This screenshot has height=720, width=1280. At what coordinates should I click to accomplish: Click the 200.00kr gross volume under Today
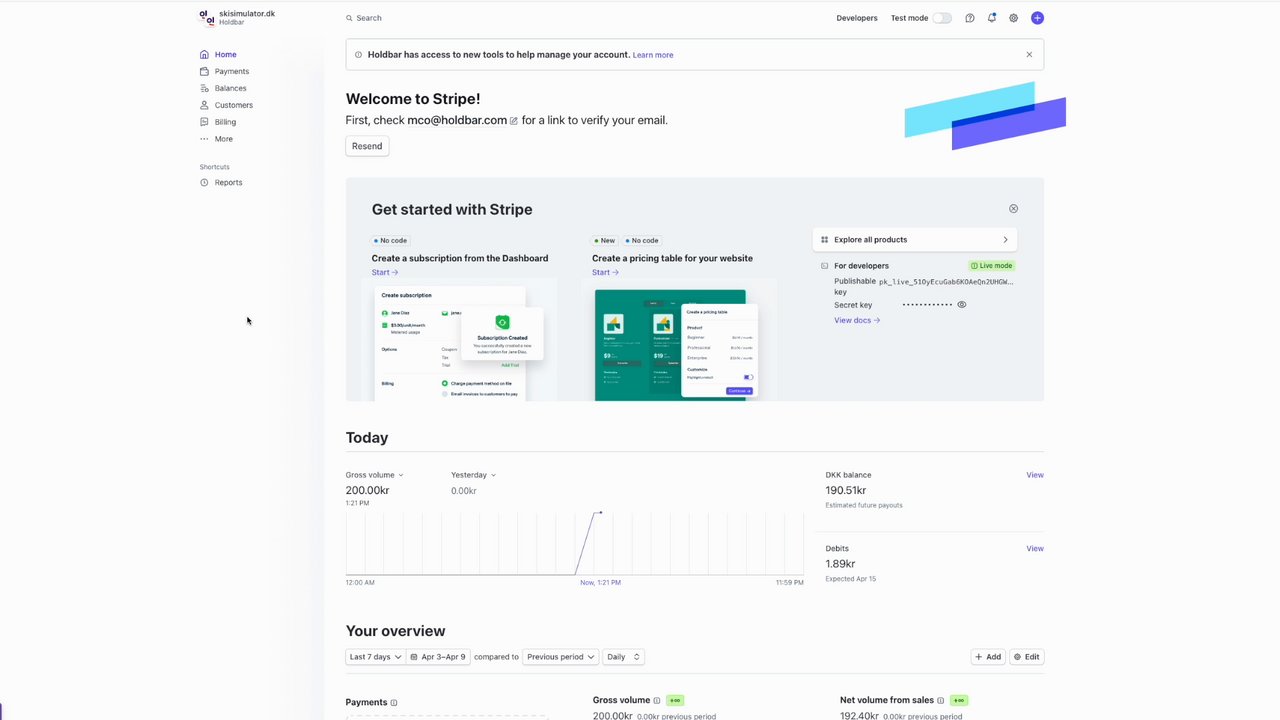(x=367, y=491)
